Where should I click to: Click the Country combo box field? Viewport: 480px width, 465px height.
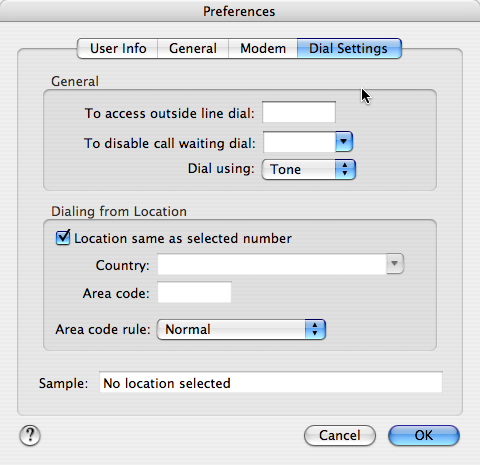(x=272, y=264)
